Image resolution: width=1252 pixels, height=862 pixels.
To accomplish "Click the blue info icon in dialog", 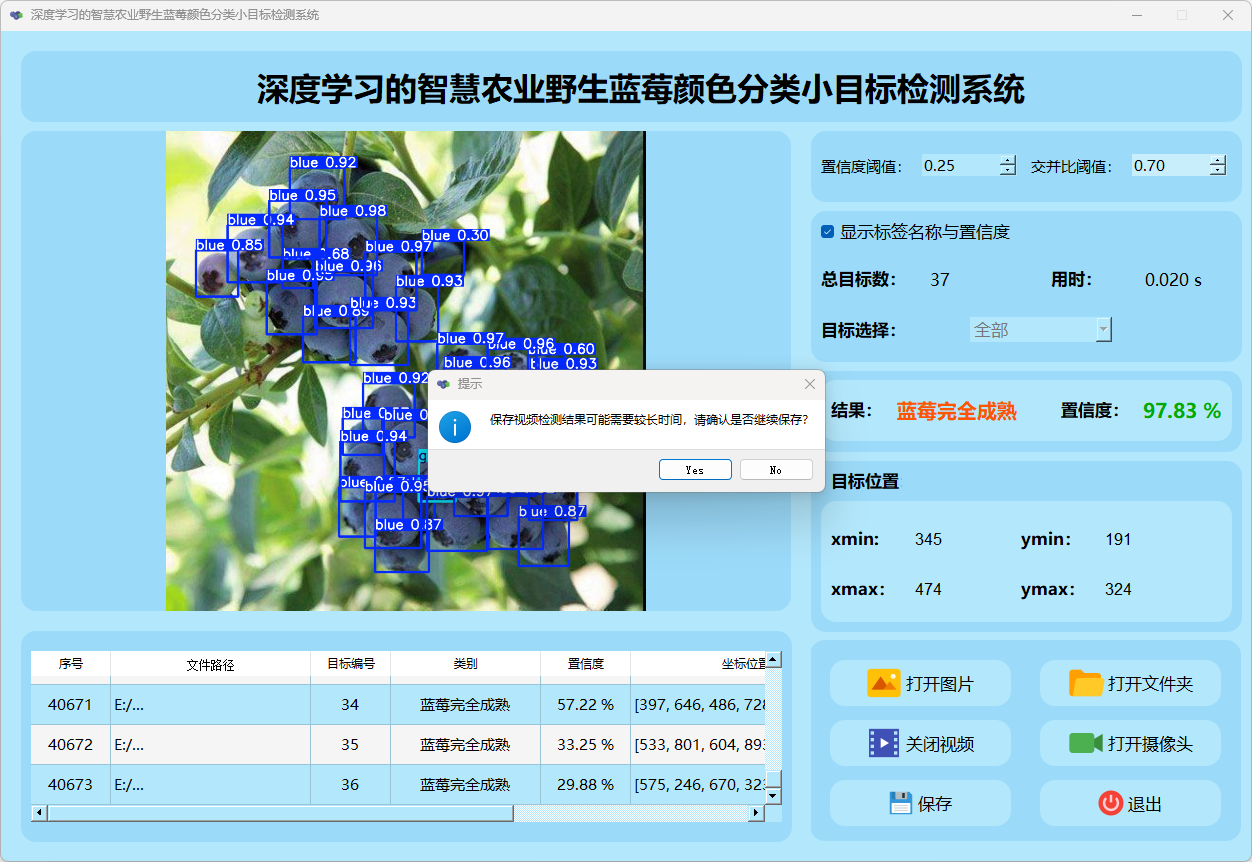I will click(455, 427).
